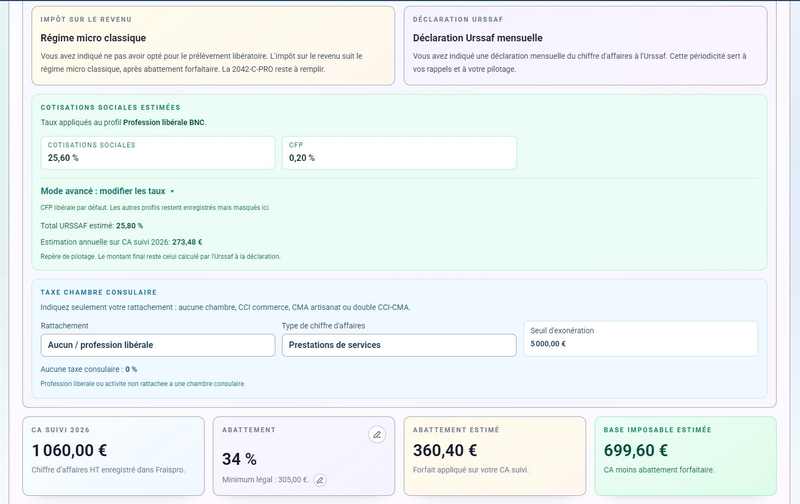Click the CFP libérale par défaut note

(x=155, y=208)
